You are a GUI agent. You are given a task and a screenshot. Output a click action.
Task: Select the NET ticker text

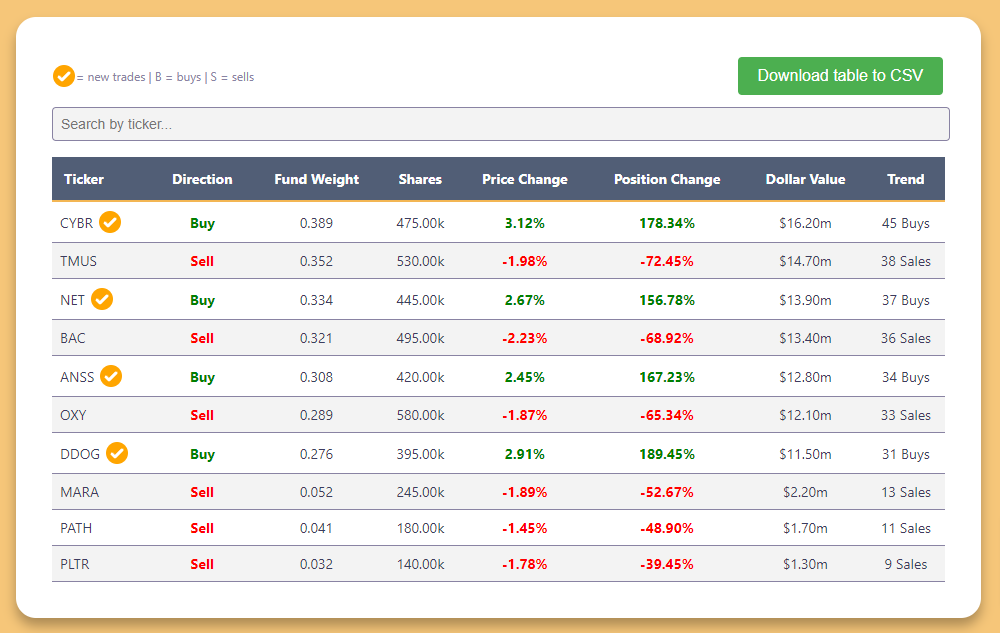[x=72, y=300]
